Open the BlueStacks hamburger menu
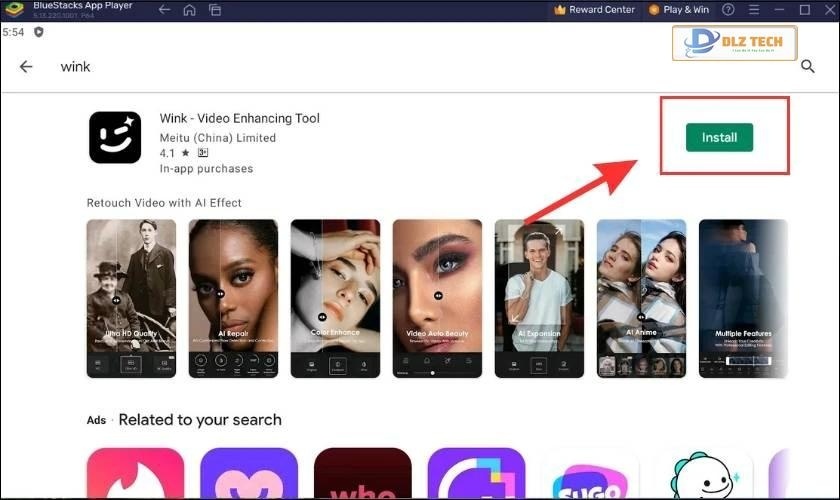This screenshot has height=500, width=840. pos(755,10)
